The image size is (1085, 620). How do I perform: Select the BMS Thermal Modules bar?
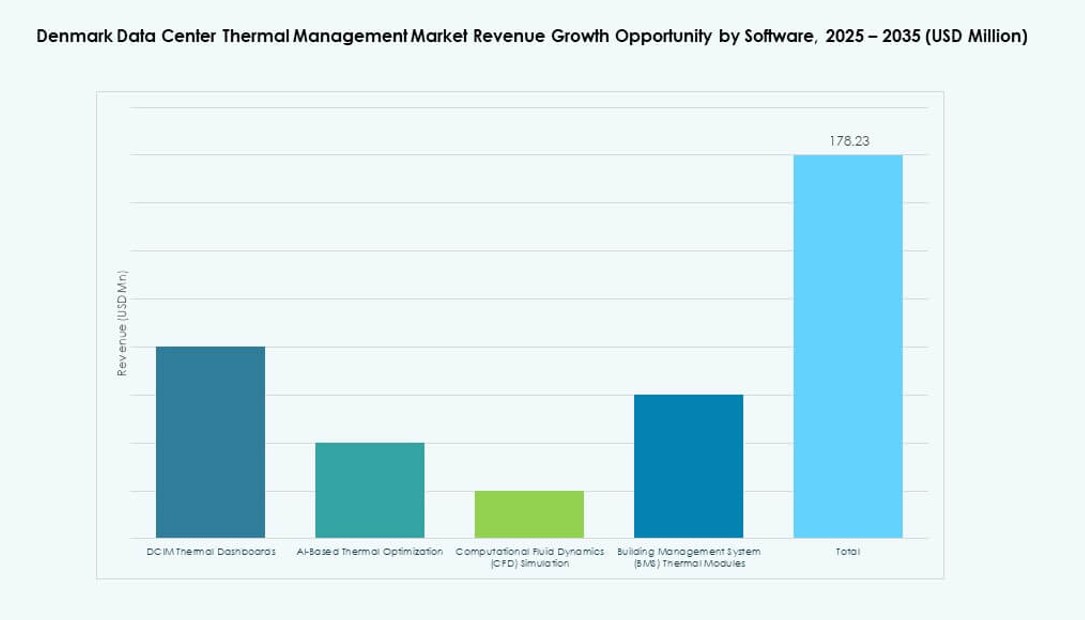688,465
